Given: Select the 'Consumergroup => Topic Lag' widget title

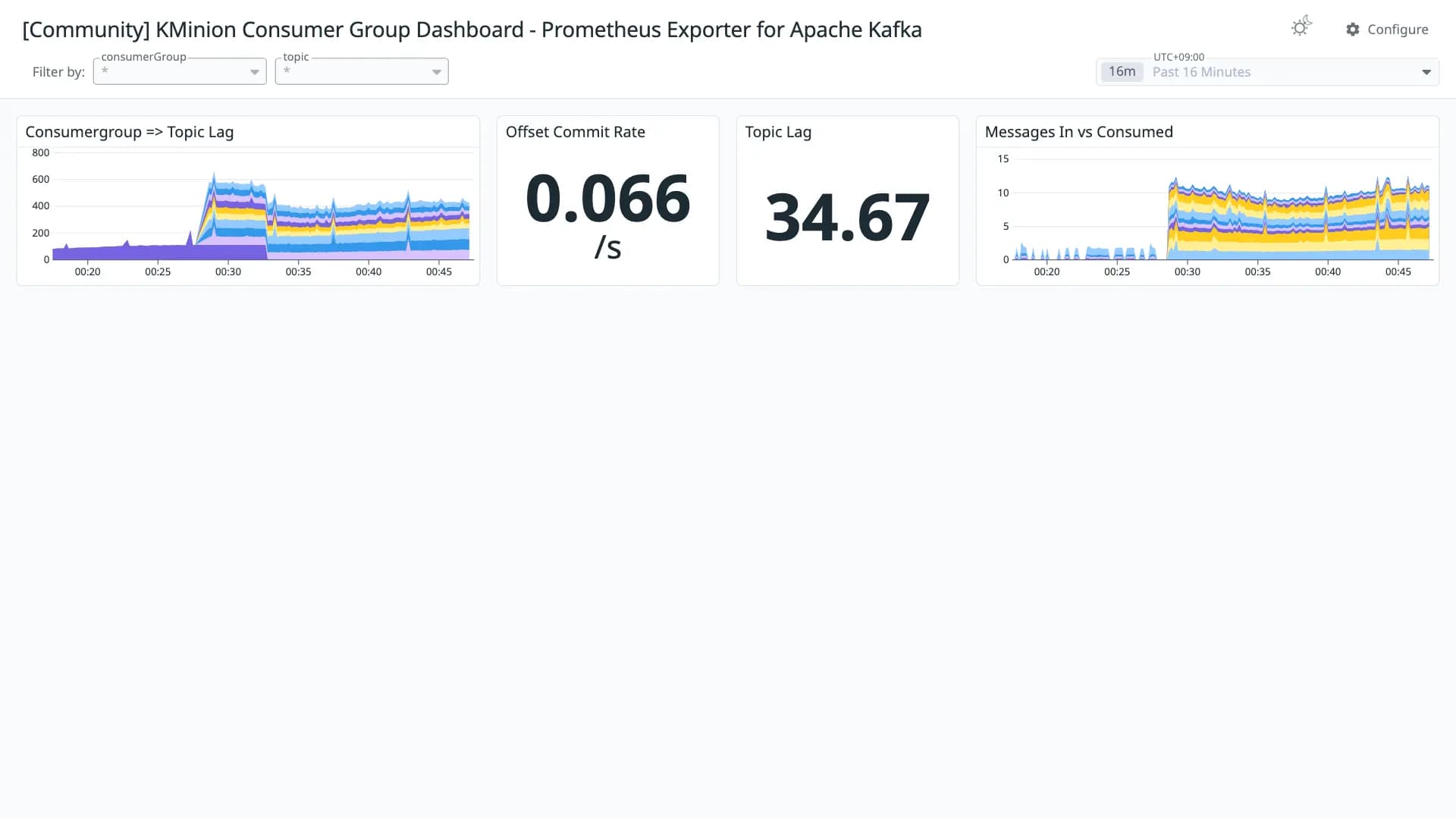Looking at the screenshot, I should [130, 132].
